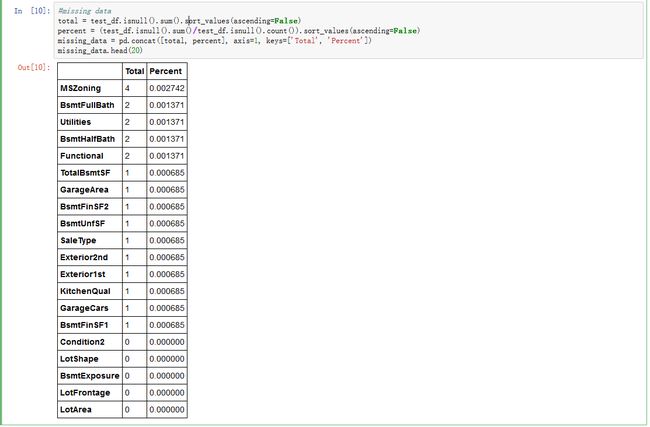Select the MSZoning row label
650x427 pixels.
(80, 88)
